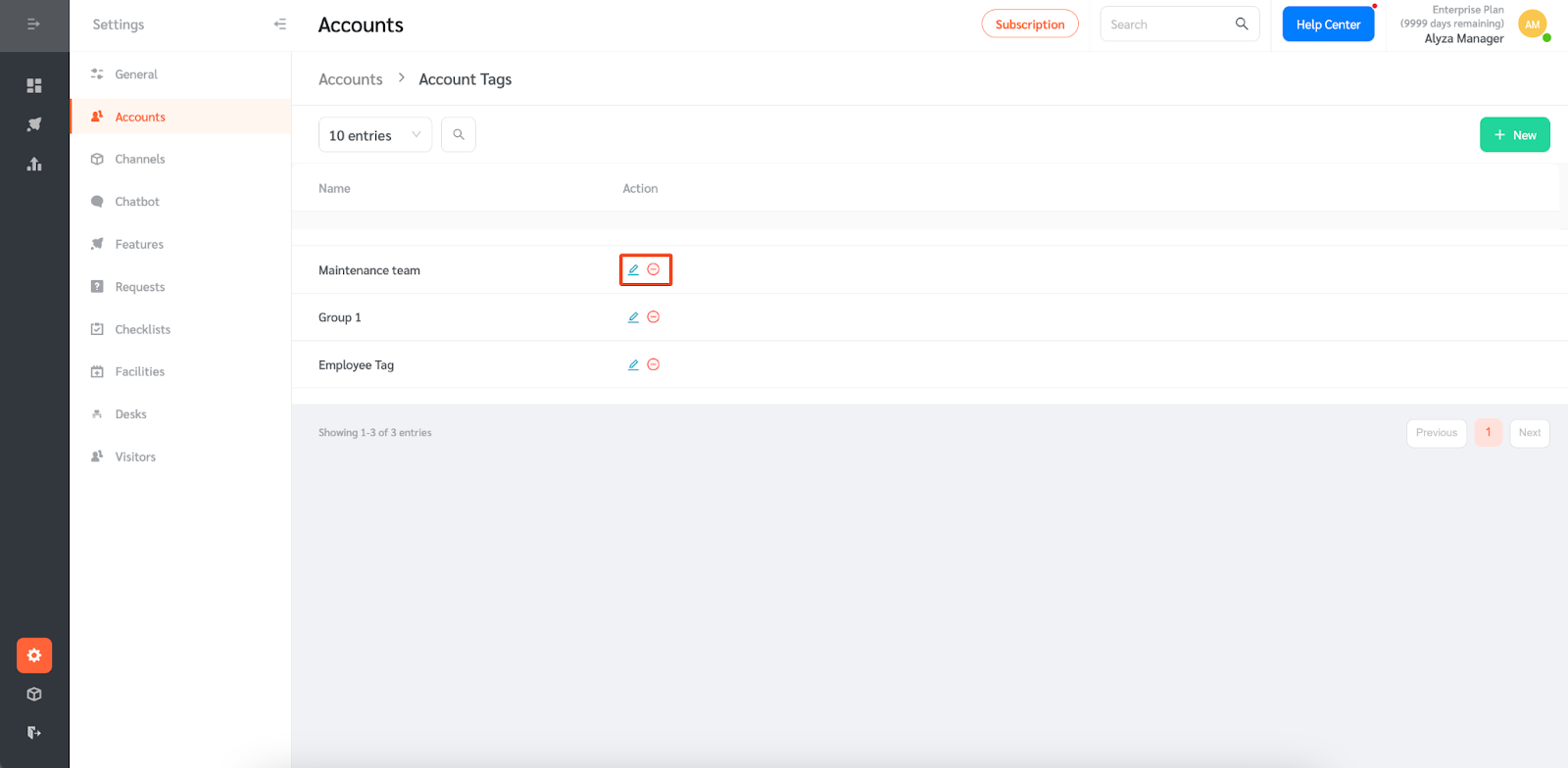Screen dimensions: 1568x768
Task: Create a new tag with New button
Action: [x=1515, y=135]
